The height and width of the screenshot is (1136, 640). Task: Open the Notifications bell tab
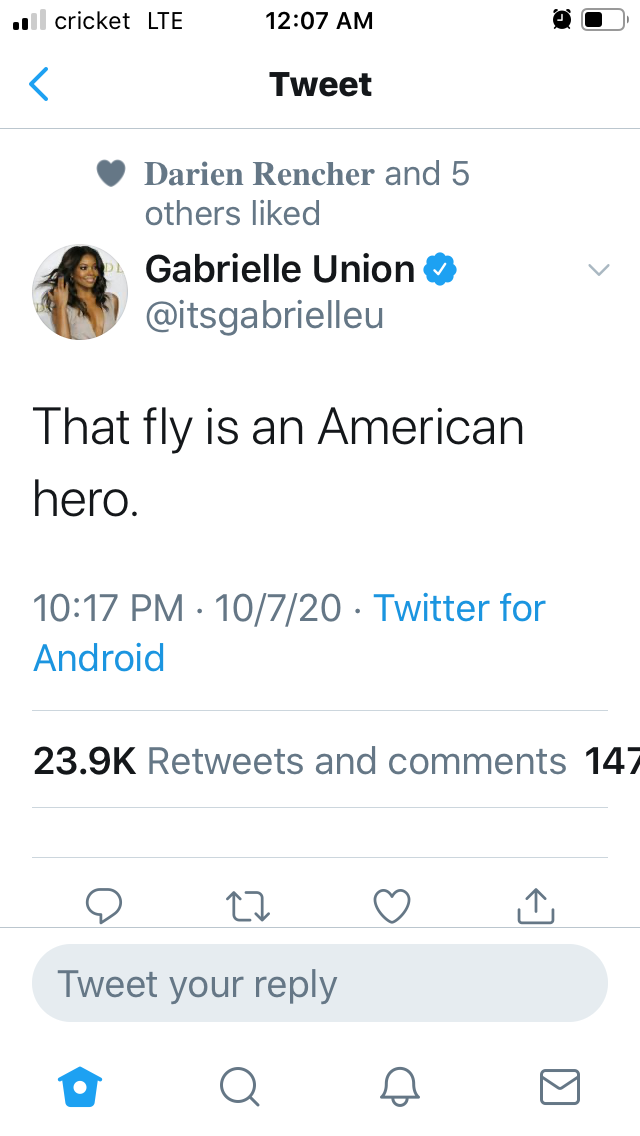pos(399,1086)
